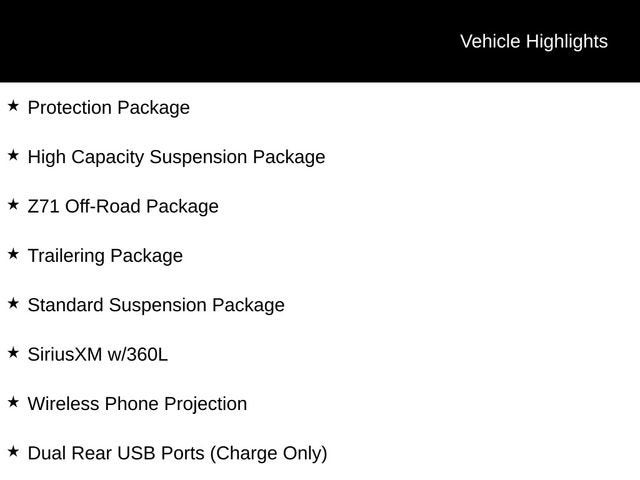The height and width of the screenshot is (480, 640).
Task: Select the Trailering Package text
Action: (x=105, y=255)
